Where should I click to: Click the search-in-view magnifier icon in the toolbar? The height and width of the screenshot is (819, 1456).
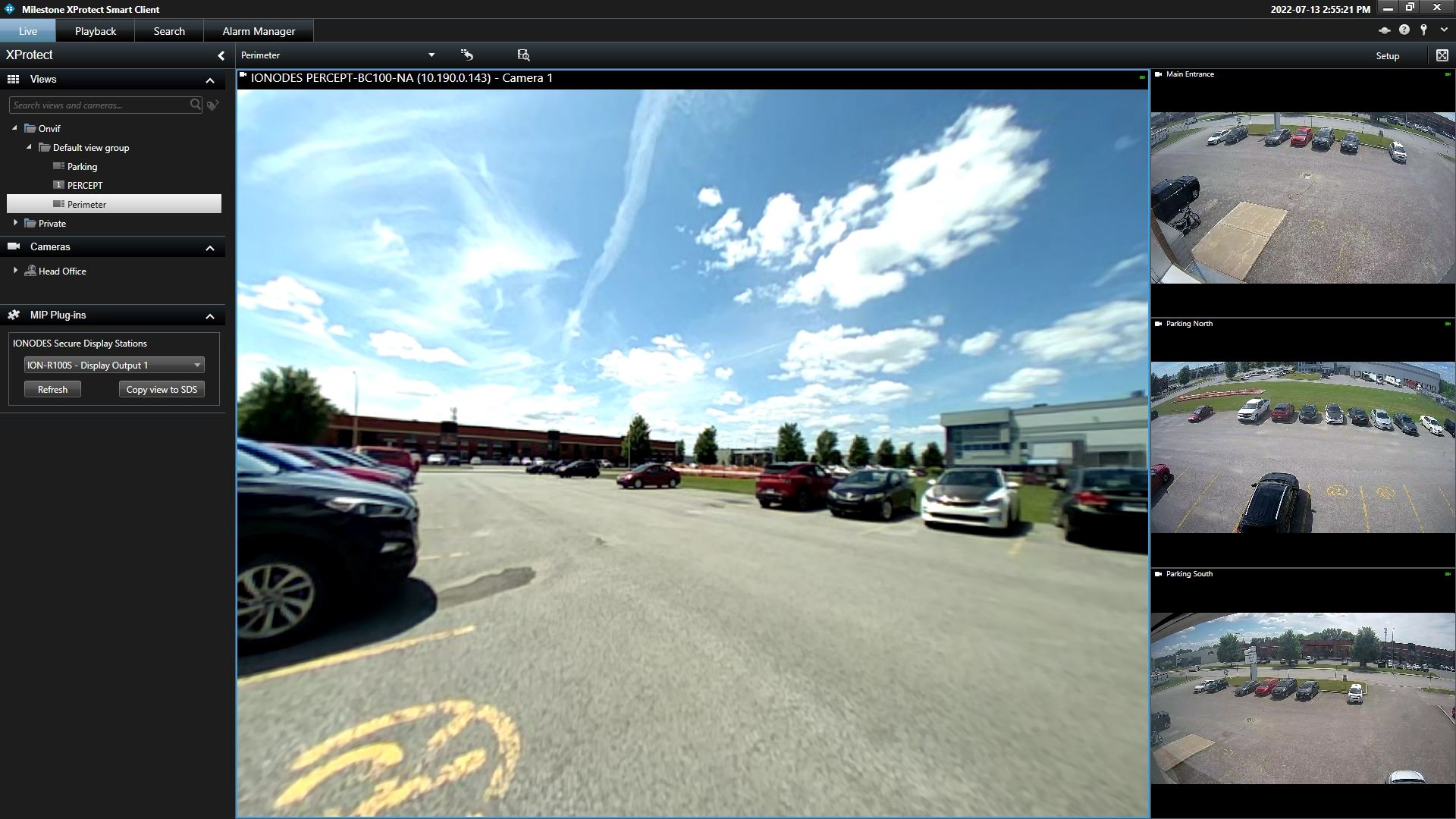(x=523, y=55)
